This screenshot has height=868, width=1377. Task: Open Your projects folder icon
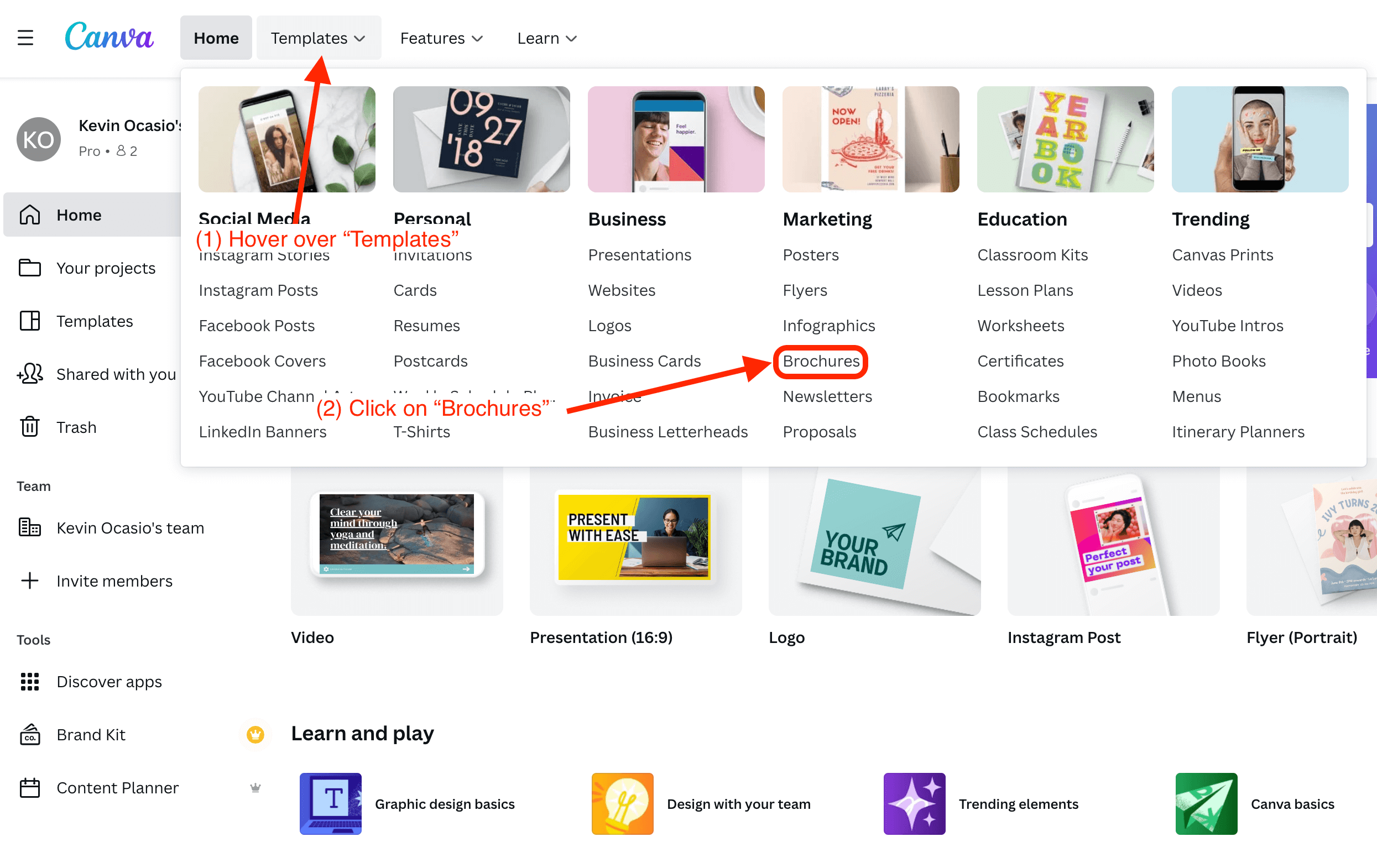pyautogui.click(x=30, y=268)
